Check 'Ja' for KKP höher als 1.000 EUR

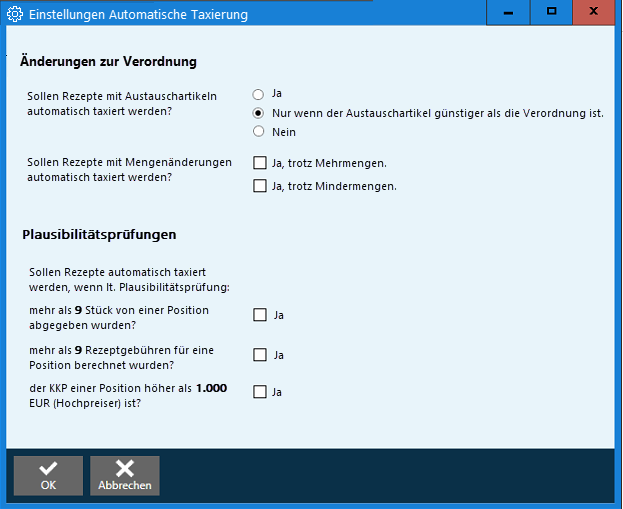[x=260, y=392]
